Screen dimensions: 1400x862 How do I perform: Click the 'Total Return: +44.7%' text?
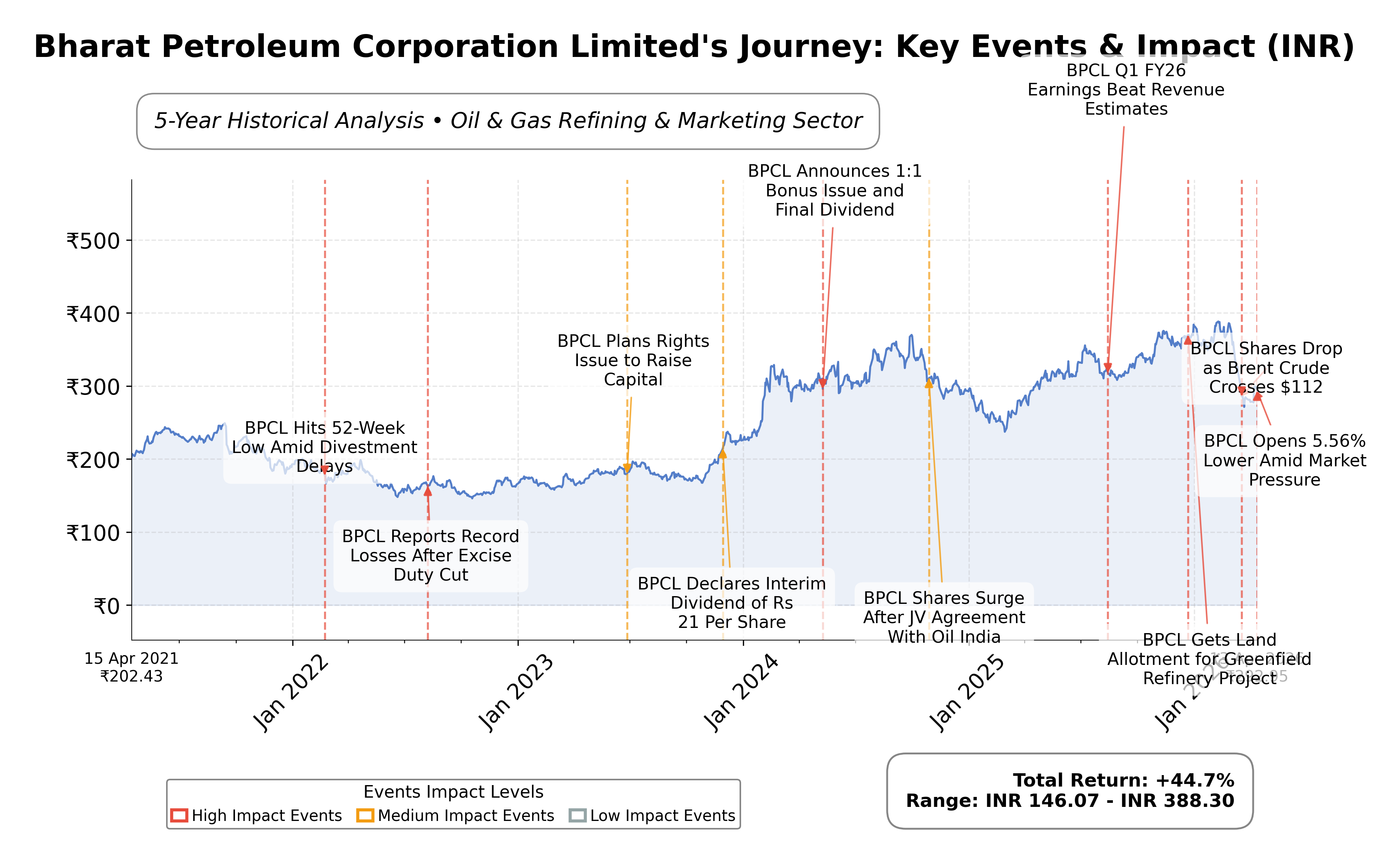click(1123, 780)
